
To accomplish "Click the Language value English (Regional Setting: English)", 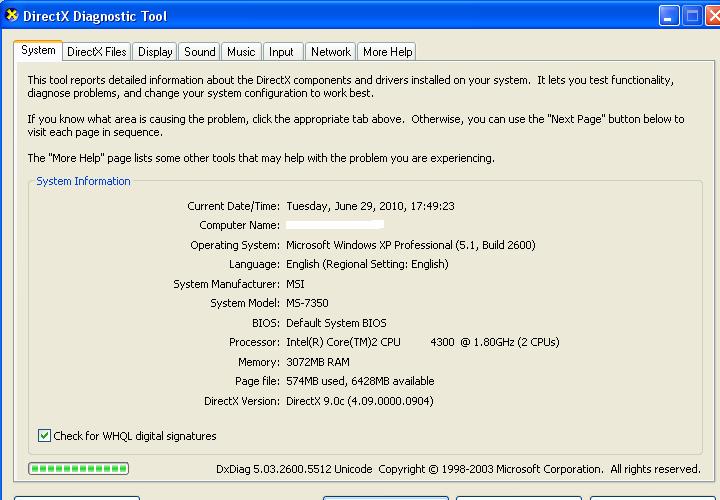I will click(x=367, y=264).
